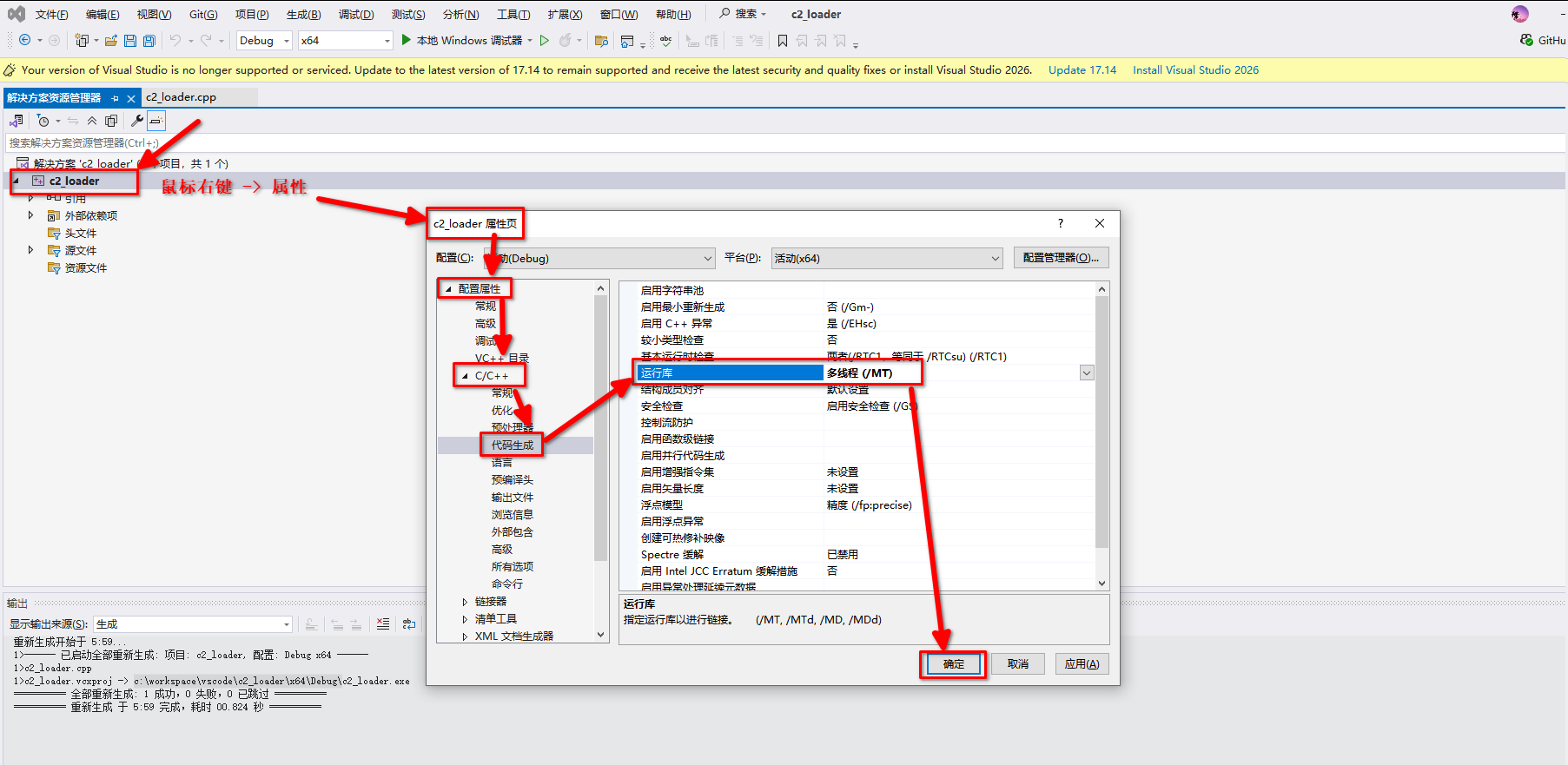The width and height of the screenshot is (1568, 765).
Task: Click the Update 17.14 link
Action: click(x=1082, y=70)
